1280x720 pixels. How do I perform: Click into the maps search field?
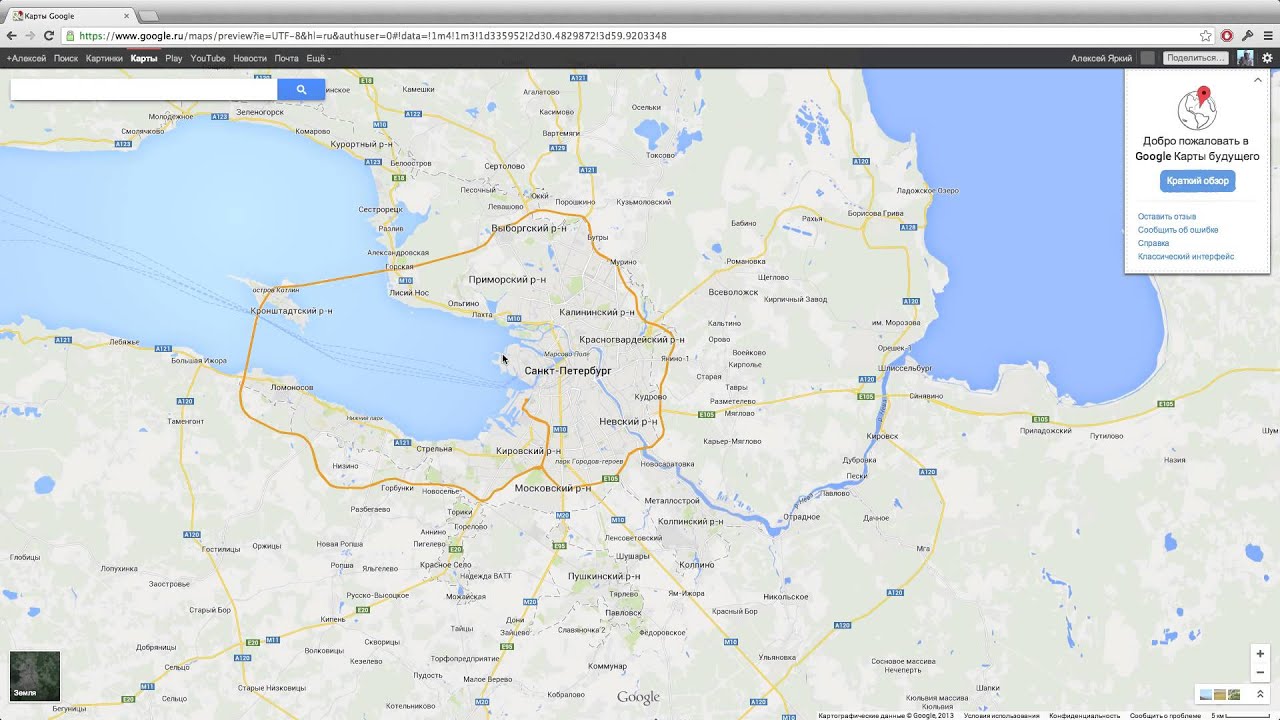(x=143, y=90)
